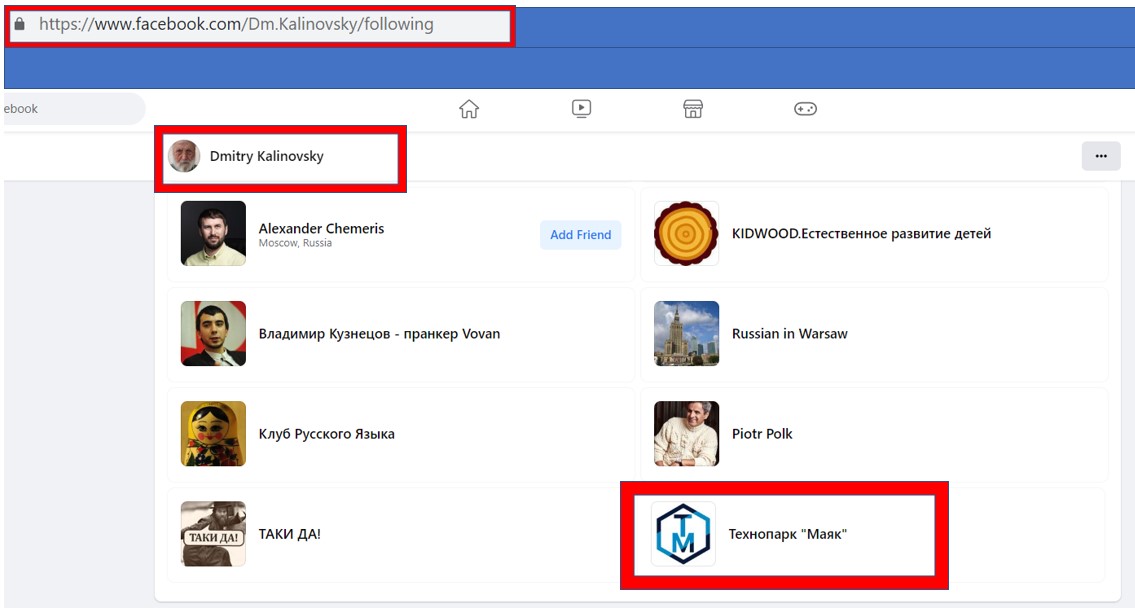Open ТАКИ ДА! page thumbnail
Screen dimensions: 1135x608
[x=213, y=533]
